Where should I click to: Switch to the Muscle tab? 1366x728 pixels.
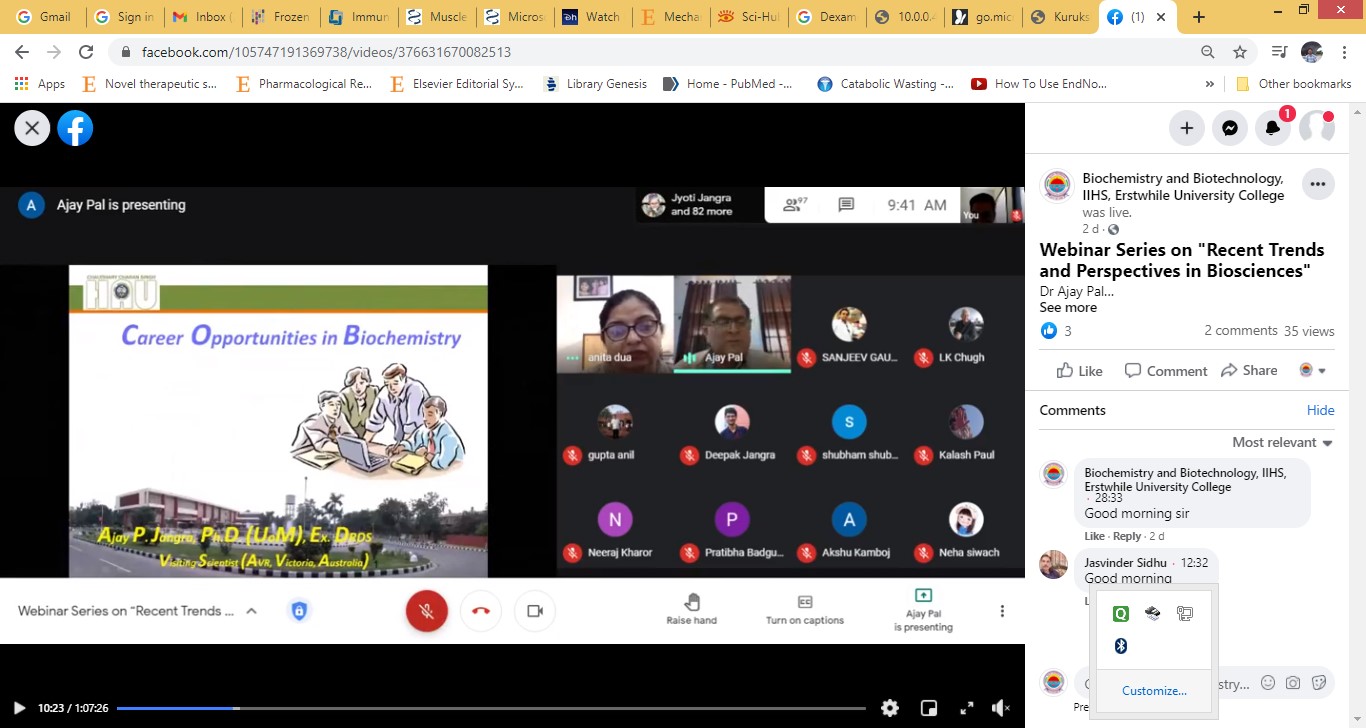click(437, 17)
